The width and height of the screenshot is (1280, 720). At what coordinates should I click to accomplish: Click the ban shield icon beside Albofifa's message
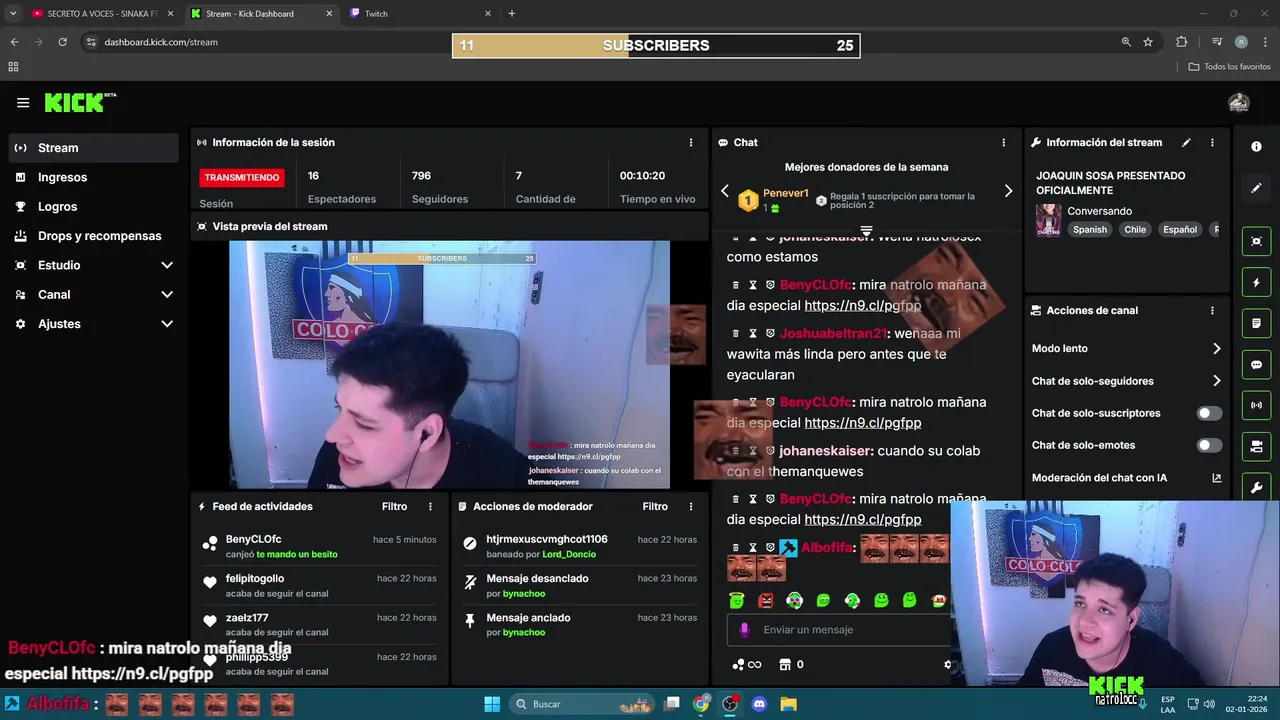(770, 547)
